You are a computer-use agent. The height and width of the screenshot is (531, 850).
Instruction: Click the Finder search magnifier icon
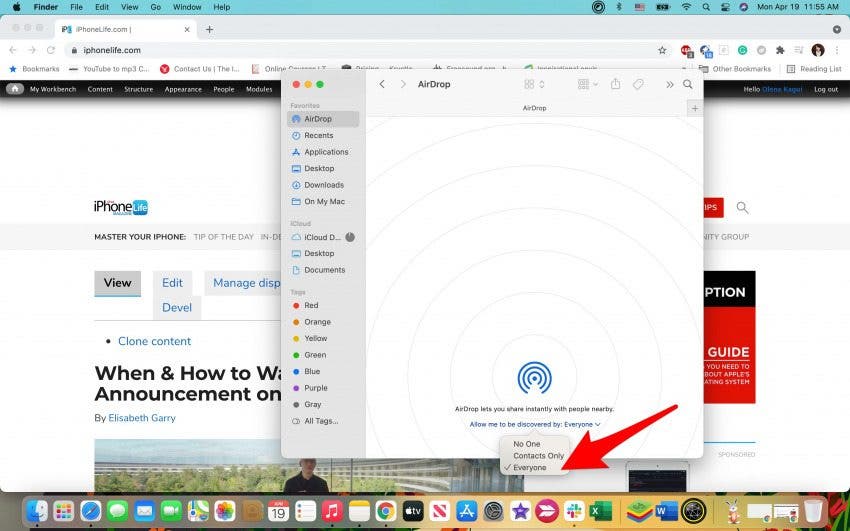click(x=688, y=85)
